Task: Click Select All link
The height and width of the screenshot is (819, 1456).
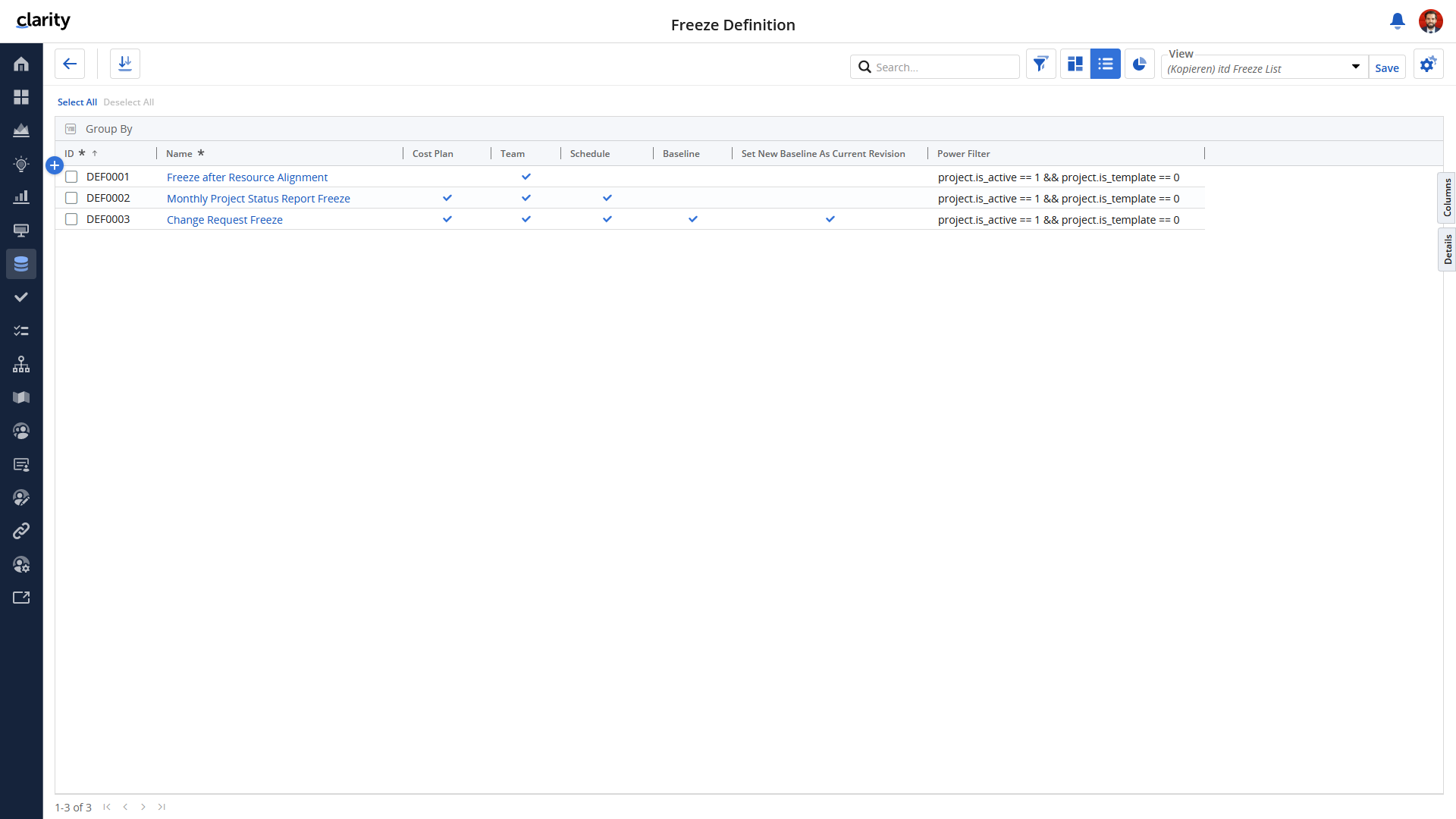Action: (77, 102)
